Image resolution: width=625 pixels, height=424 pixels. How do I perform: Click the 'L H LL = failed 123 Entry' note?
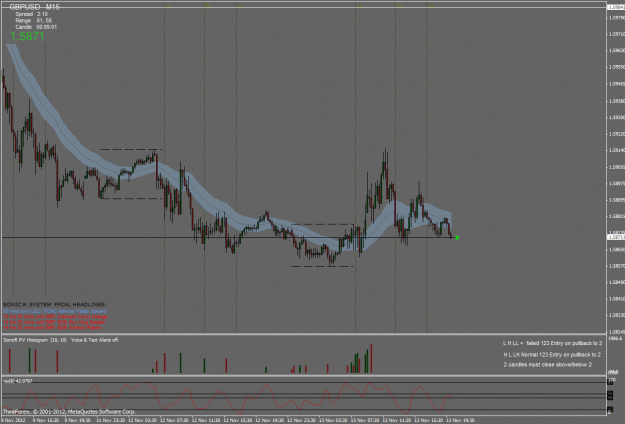coord(552,343)
